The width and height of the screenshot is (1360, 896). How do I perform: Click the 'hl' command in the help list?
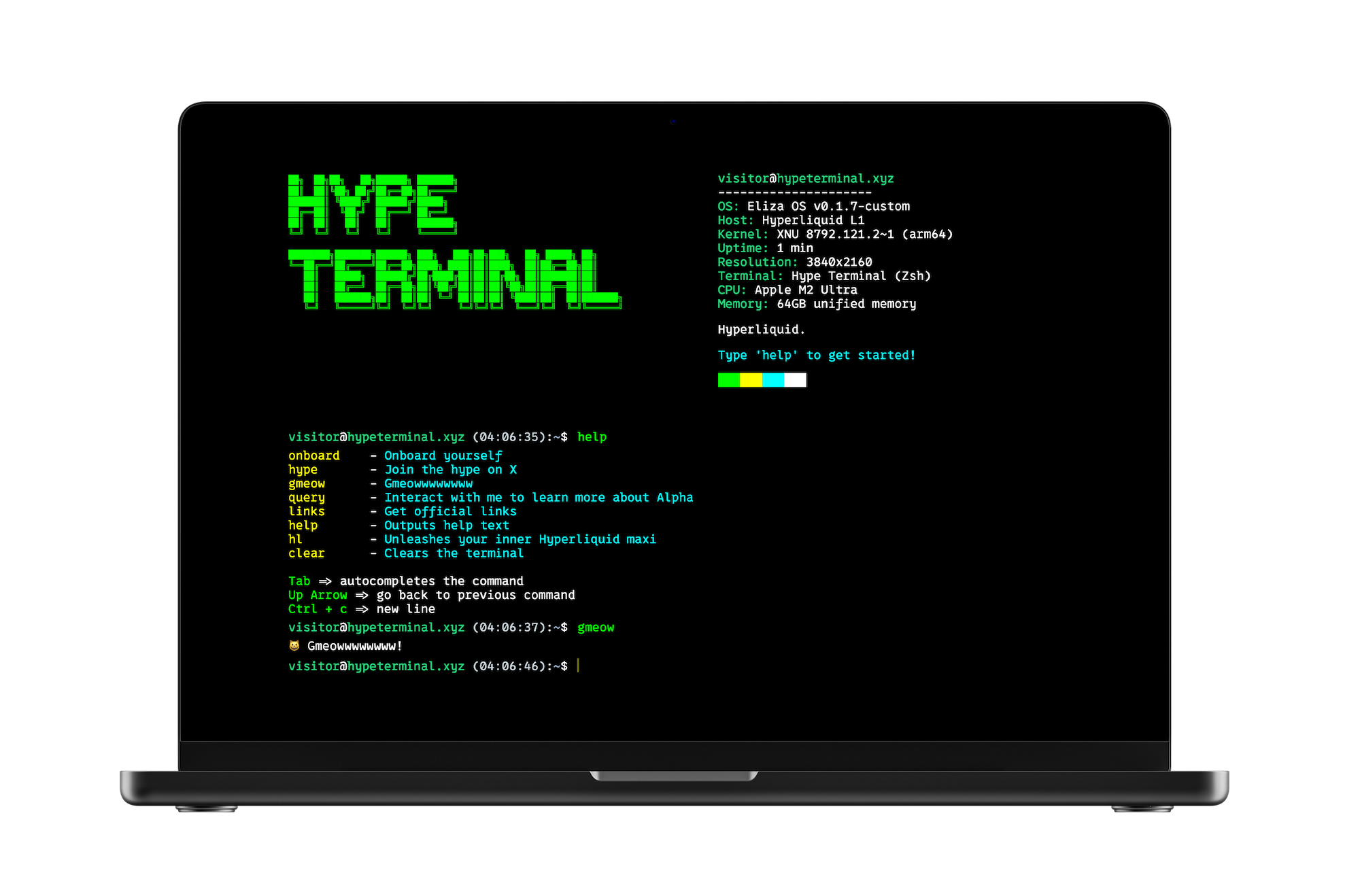295,539
